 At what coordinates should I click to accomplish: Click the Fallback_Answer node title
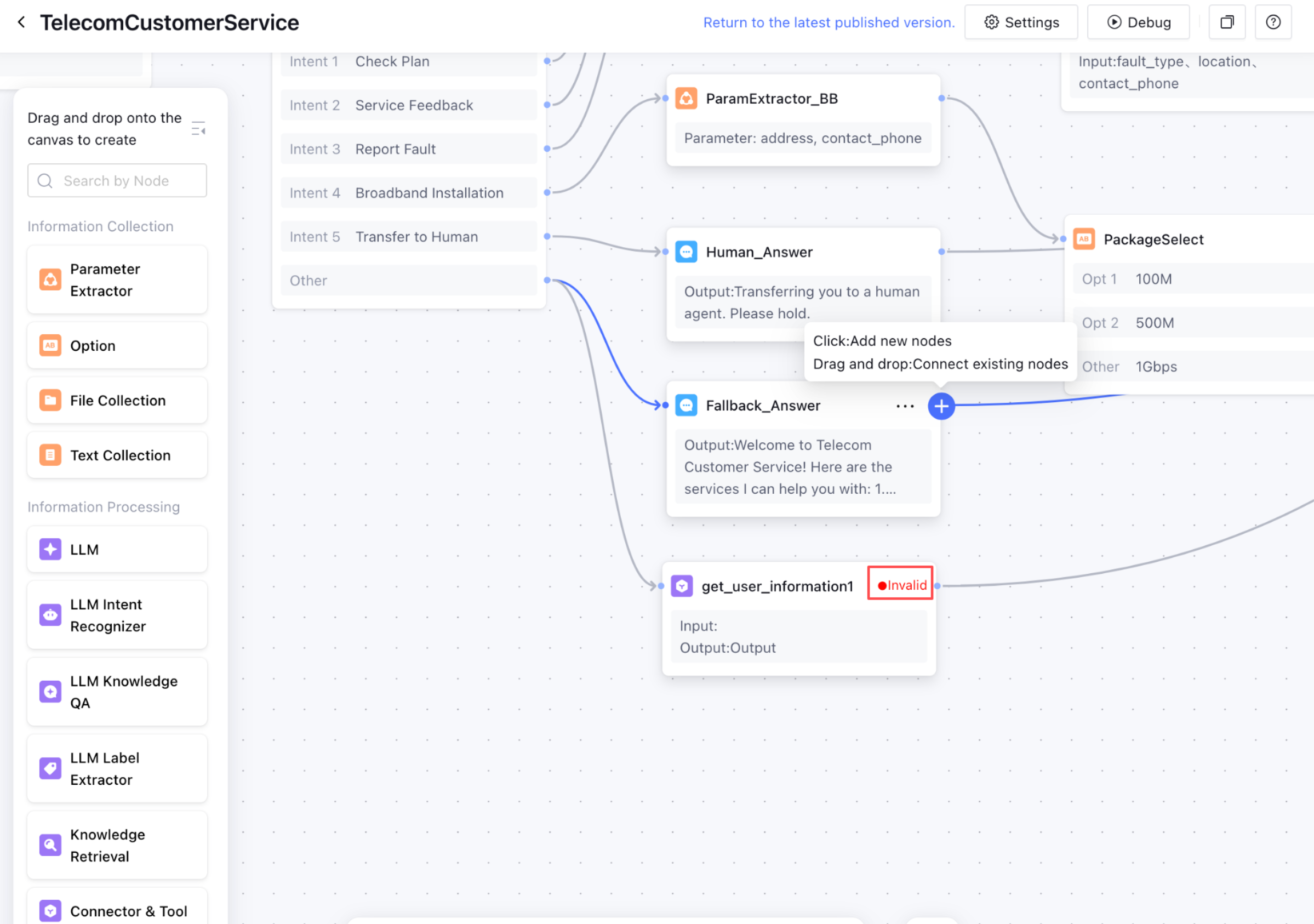pyautogui.click(x=763, y=406)
